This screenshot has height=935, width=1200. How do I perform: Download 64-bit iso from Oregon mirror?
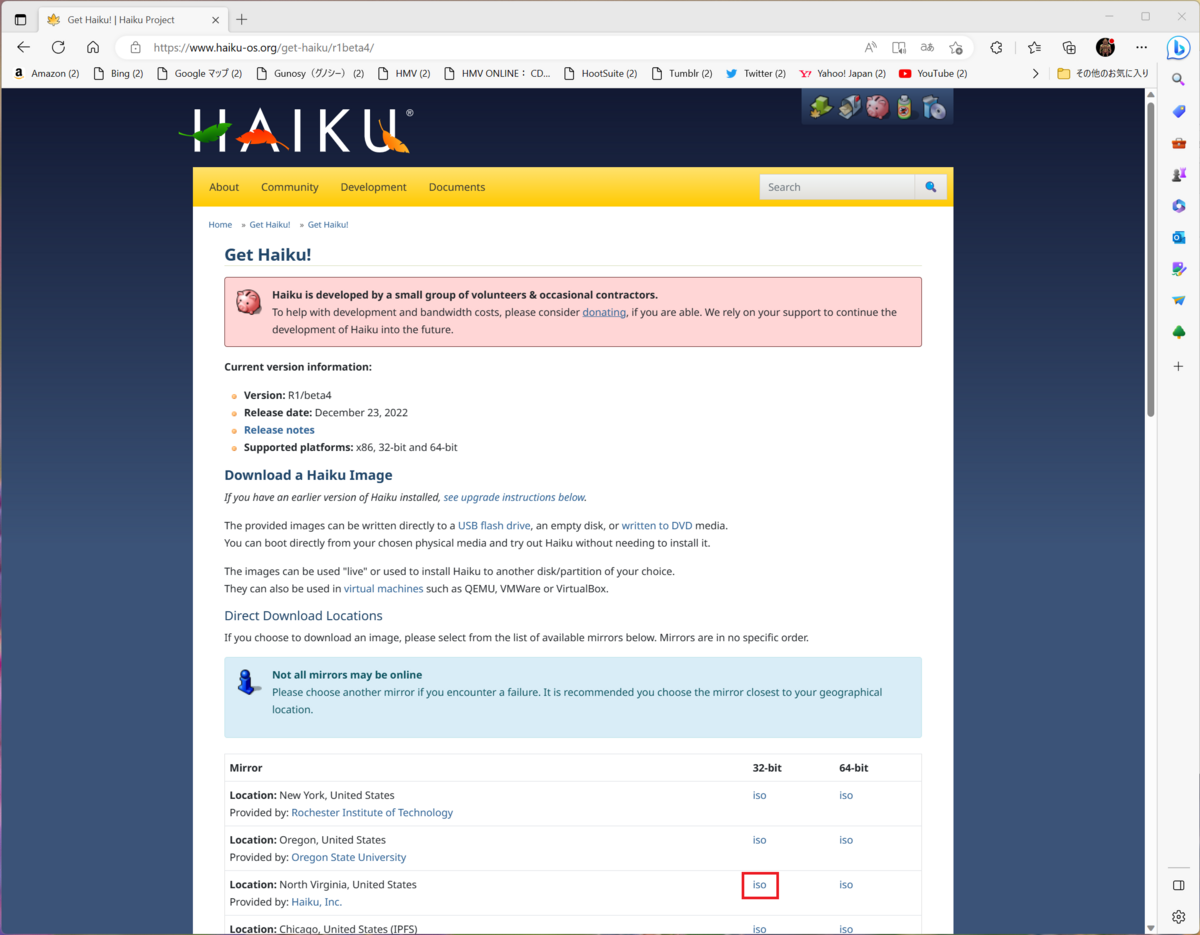click(x=846, y=840)
